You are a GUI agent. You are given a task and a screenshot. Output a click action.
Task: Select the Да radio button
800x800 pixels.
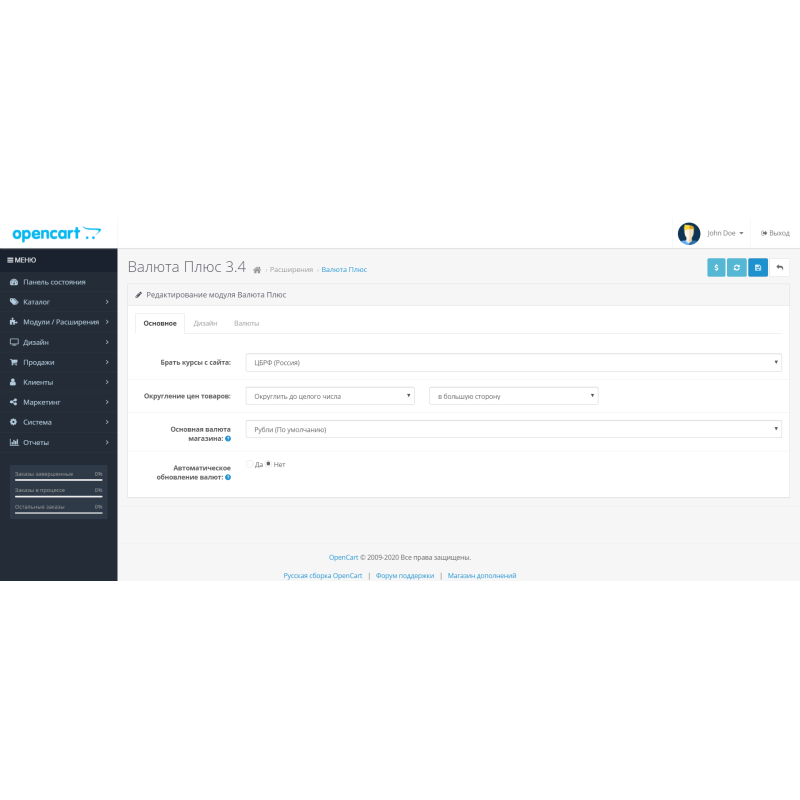249,464
